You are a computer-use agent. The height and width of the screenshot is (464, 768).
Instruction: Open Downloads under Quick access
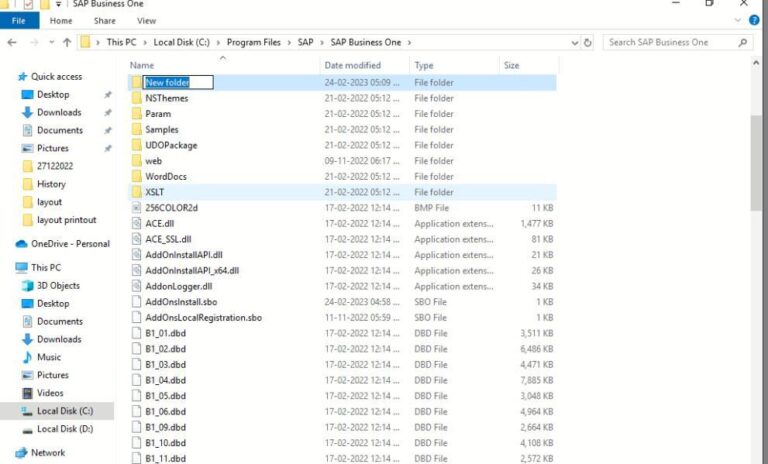click(59, 112)
